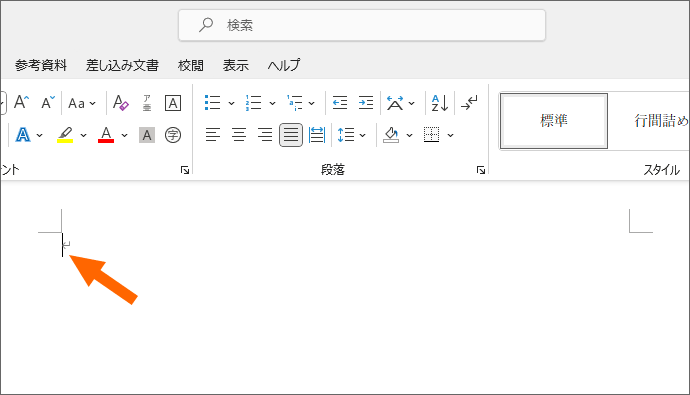The width and height of the screenshot is (690, 395).
Task: Apply distributed alignment
Action: pyautogui.click(x=317, y=135)
